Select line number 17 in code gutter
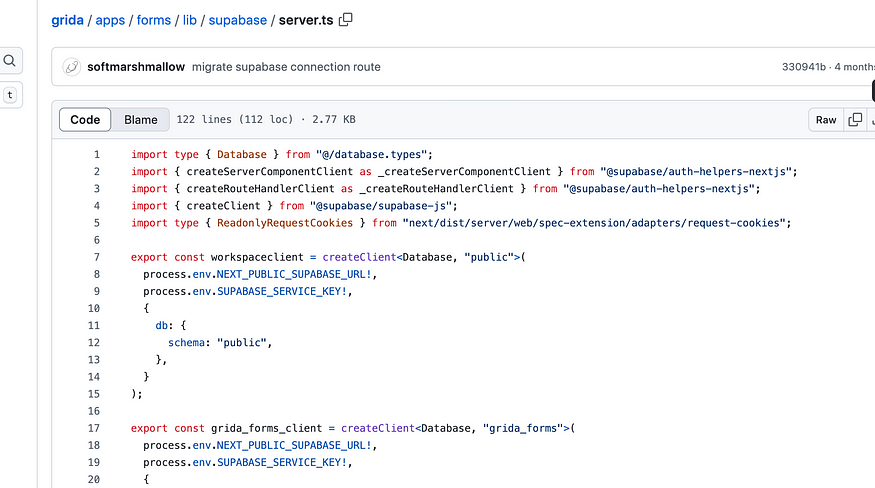 pyautogui.click(x=94, y=428)
